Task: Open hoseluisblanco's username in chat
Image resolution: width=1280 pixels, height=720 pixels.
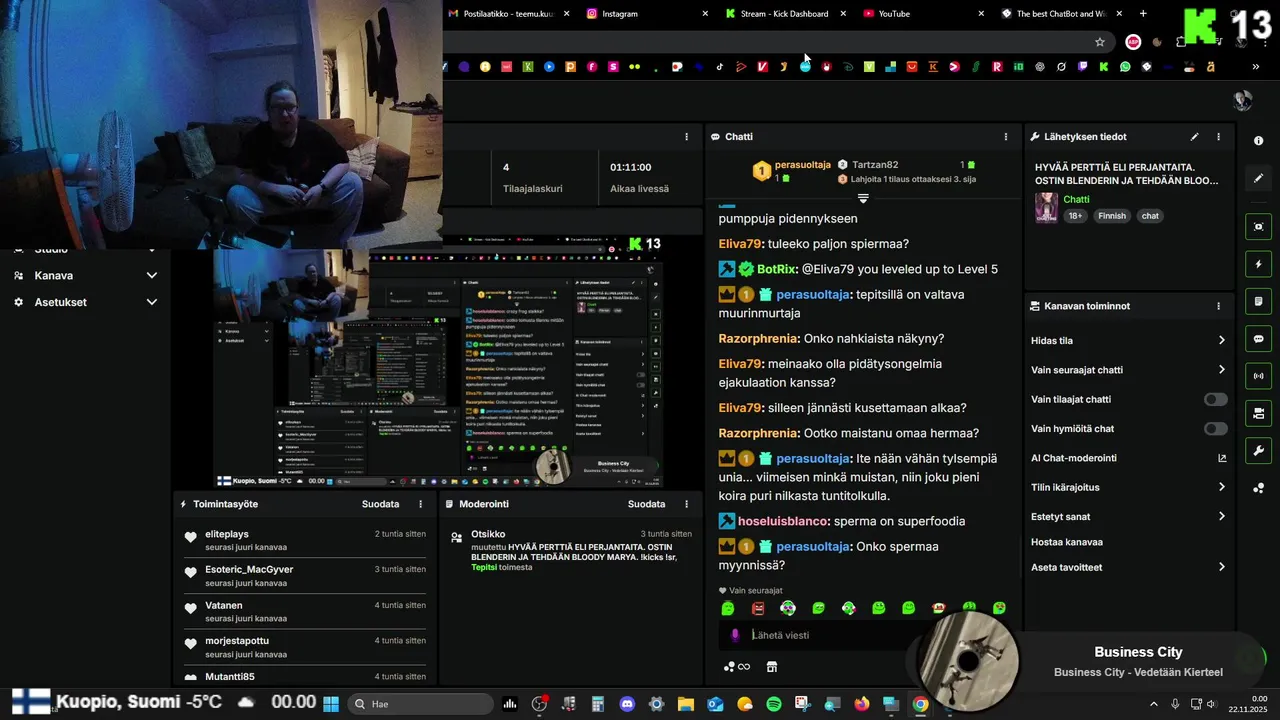Action: pyautogui.click(x=783, y=521)
